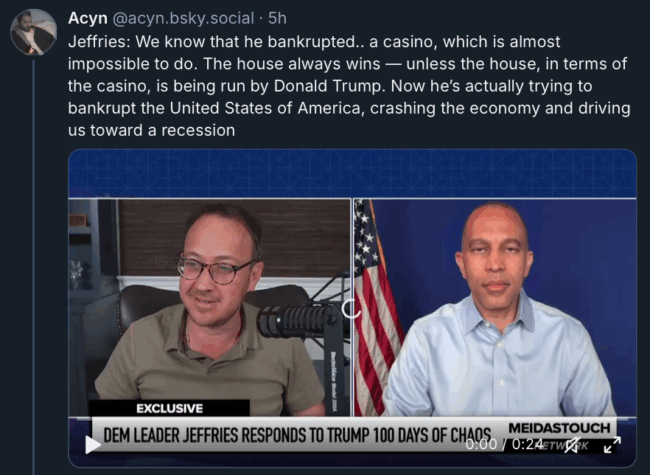The width and height of the screenshot is (650, 475).
Task: Click the loading spinner at video center
Action: click(352, 309)
